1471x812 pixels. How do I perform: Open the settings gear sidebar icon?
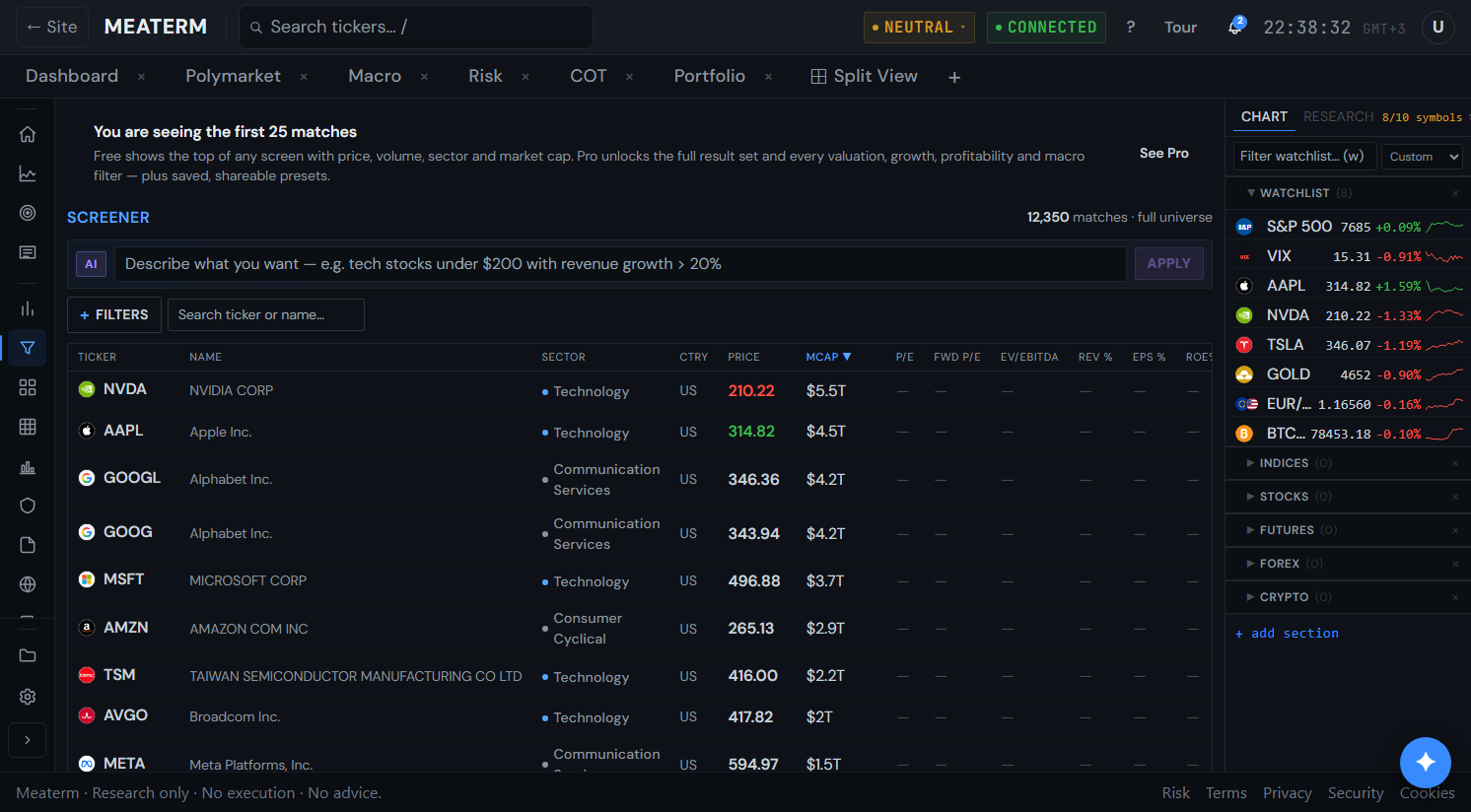pos(28,697)
